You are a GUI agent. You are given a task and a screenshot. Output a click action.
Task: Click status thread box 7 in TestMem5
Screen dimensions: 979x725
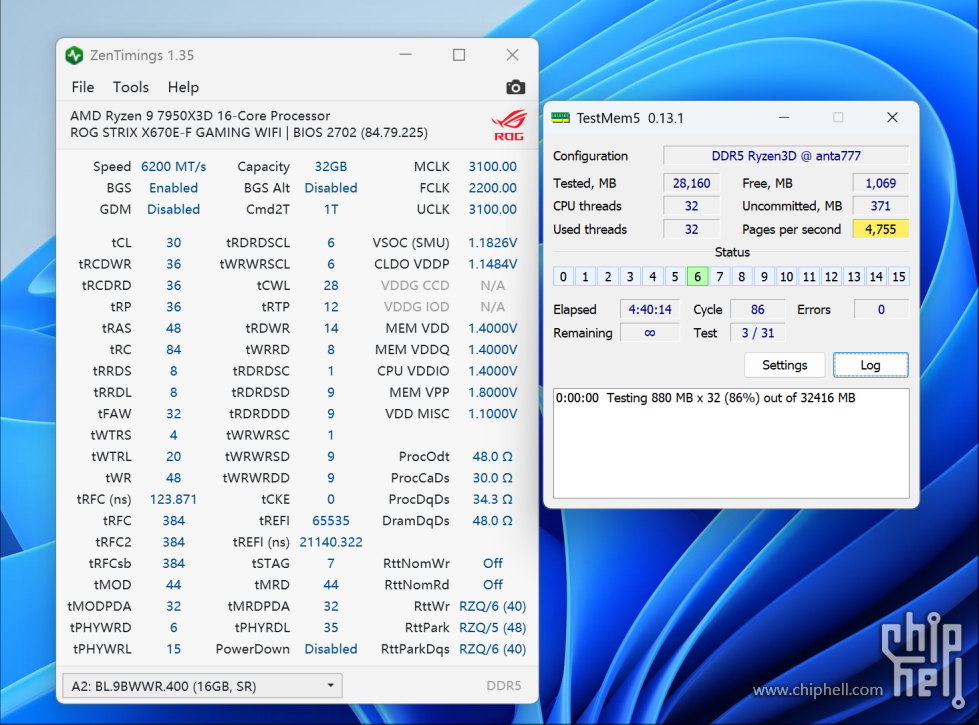point(719,277)
